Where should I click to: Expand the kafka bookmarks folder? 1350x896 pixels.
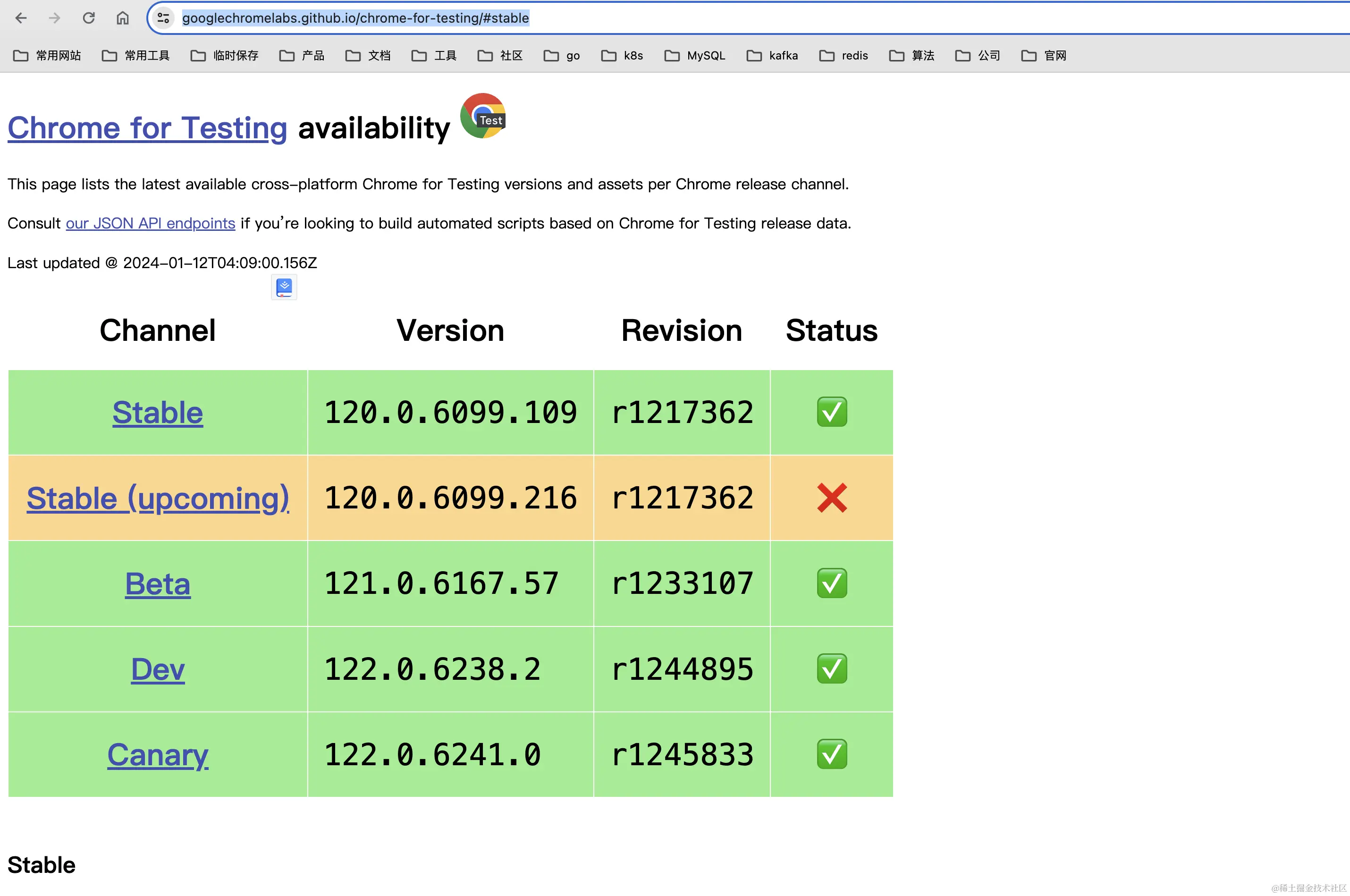tap(772, 55)
